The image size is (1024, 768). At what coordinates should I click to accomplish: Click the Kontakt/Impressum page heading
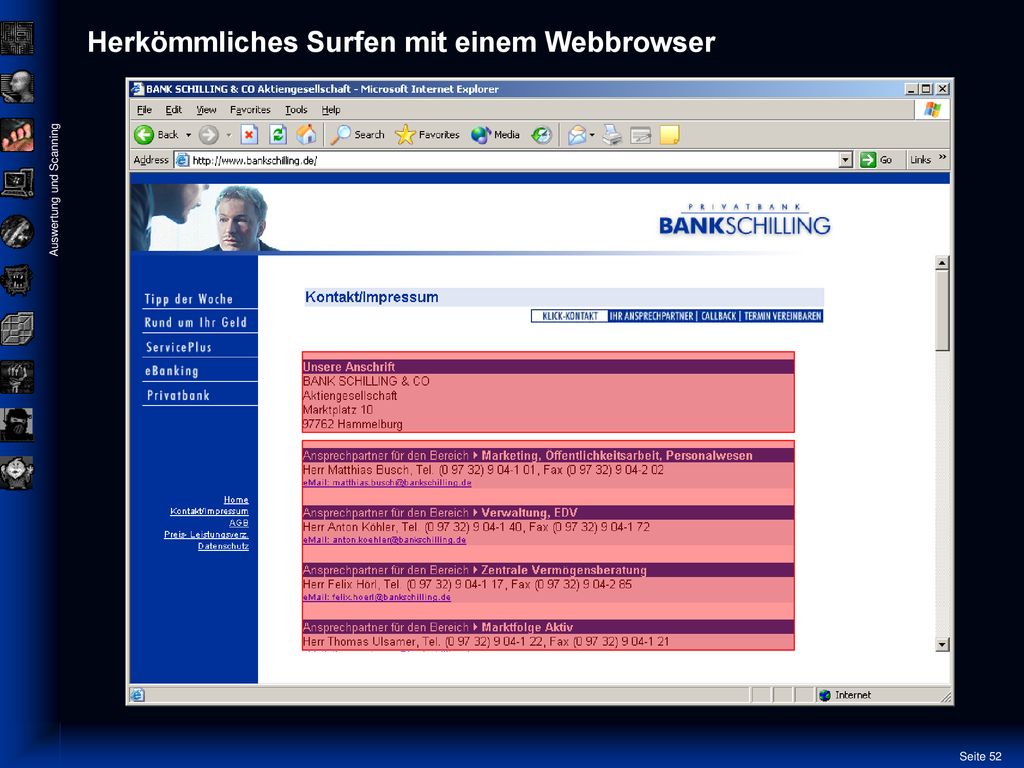372,297
